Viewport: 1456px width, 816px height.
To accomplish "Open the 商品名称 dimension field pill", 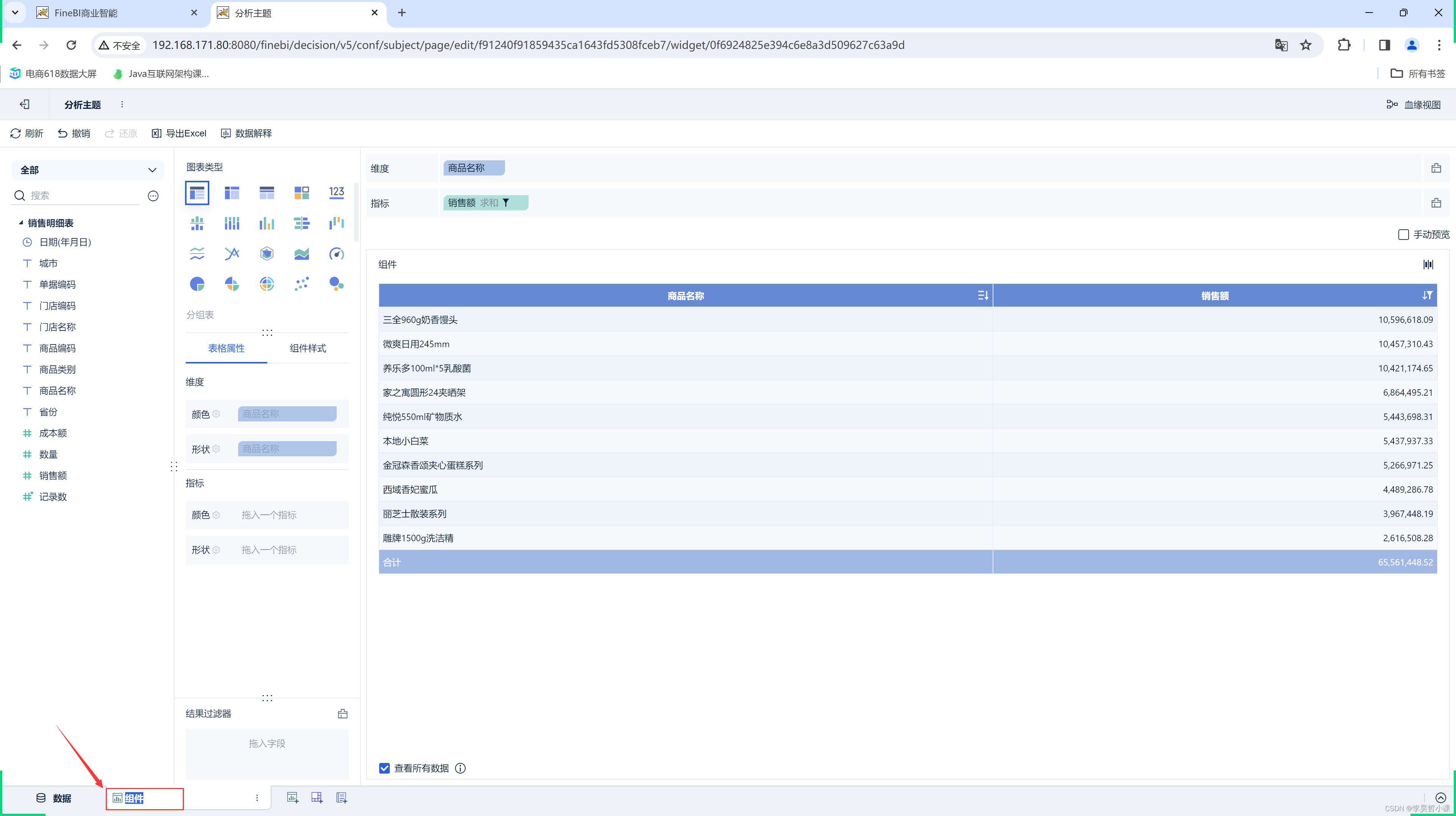I will tap(474, 168).
